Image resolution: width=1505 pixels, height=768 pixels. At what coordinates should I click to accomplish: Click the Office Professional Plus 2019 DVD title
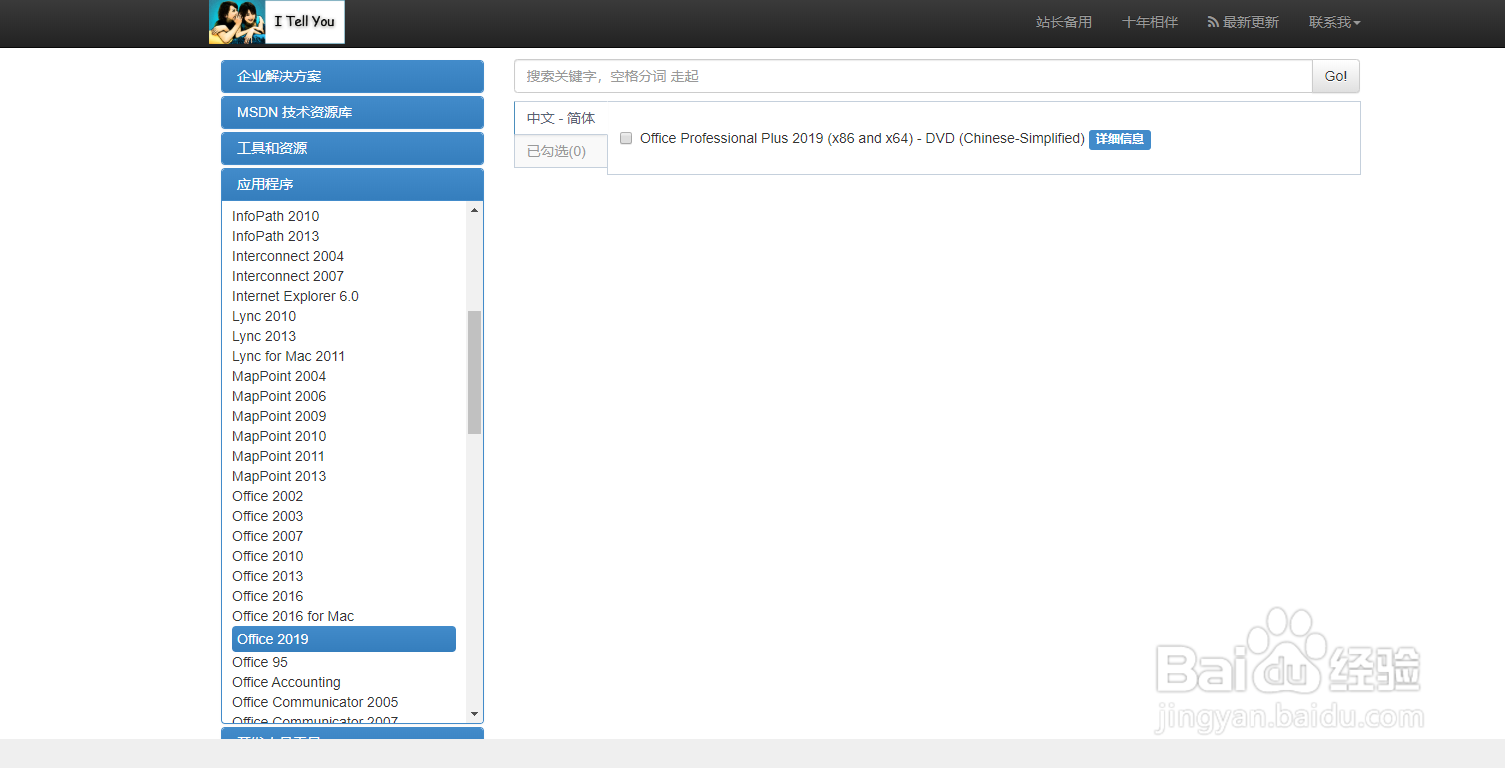tap(862, 138)
